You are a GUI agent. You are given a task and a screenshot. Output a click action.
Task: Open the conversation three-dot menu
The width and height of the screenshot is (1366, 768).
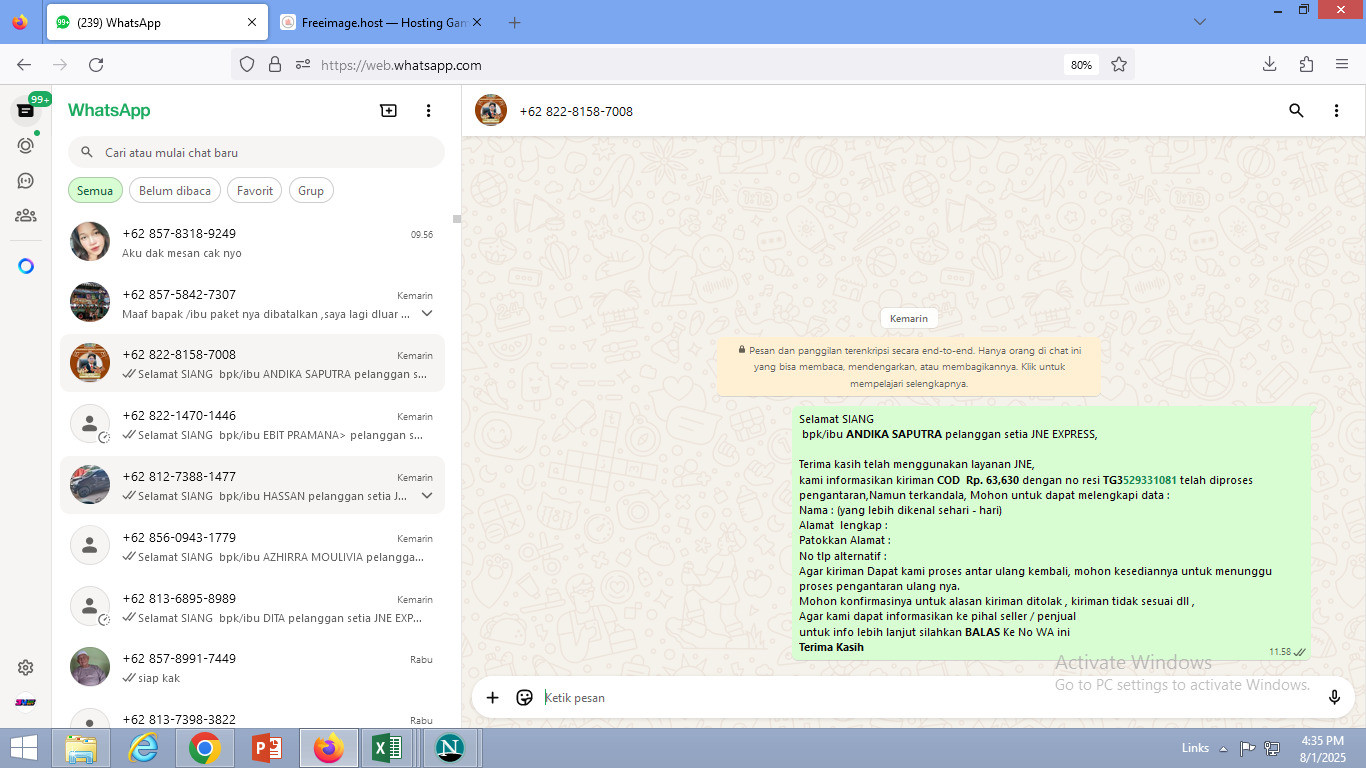[x=1336, y=111]
